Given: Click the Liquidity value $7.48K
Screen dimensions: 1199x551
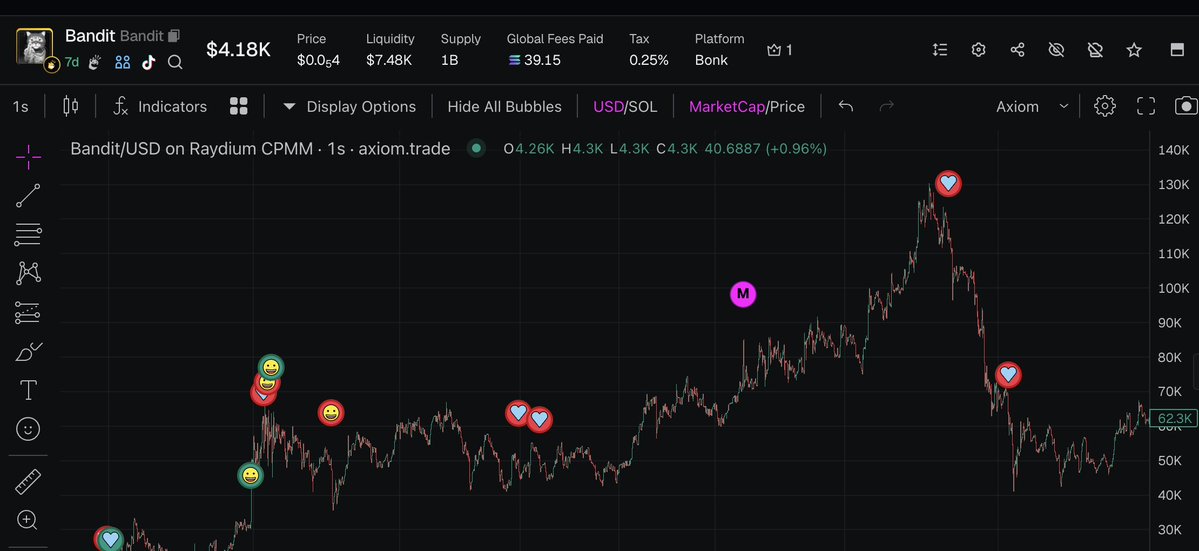Looking at the screenshot, I should tap(389, 60).
